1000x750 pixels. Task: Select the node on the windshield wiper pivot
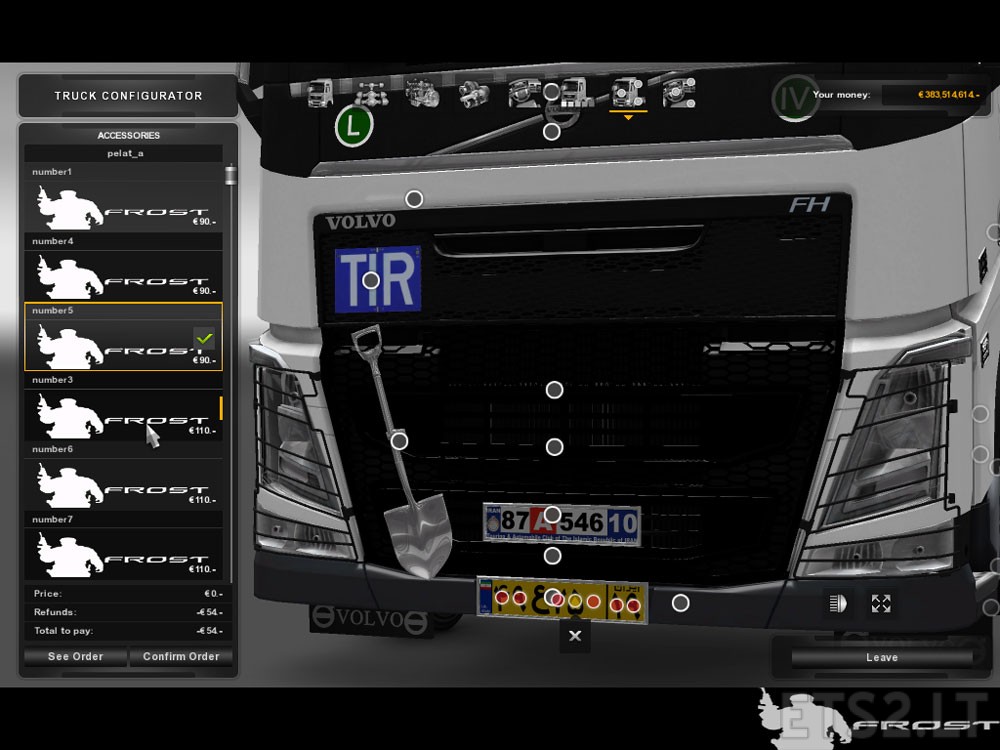552,132
